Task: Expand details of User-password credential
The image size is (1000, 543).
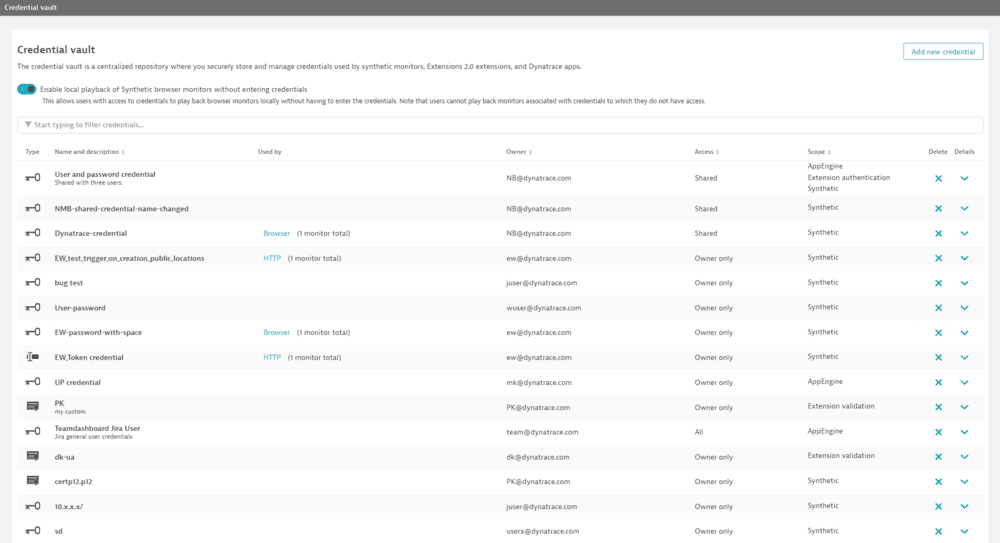Action: (964, 308)
